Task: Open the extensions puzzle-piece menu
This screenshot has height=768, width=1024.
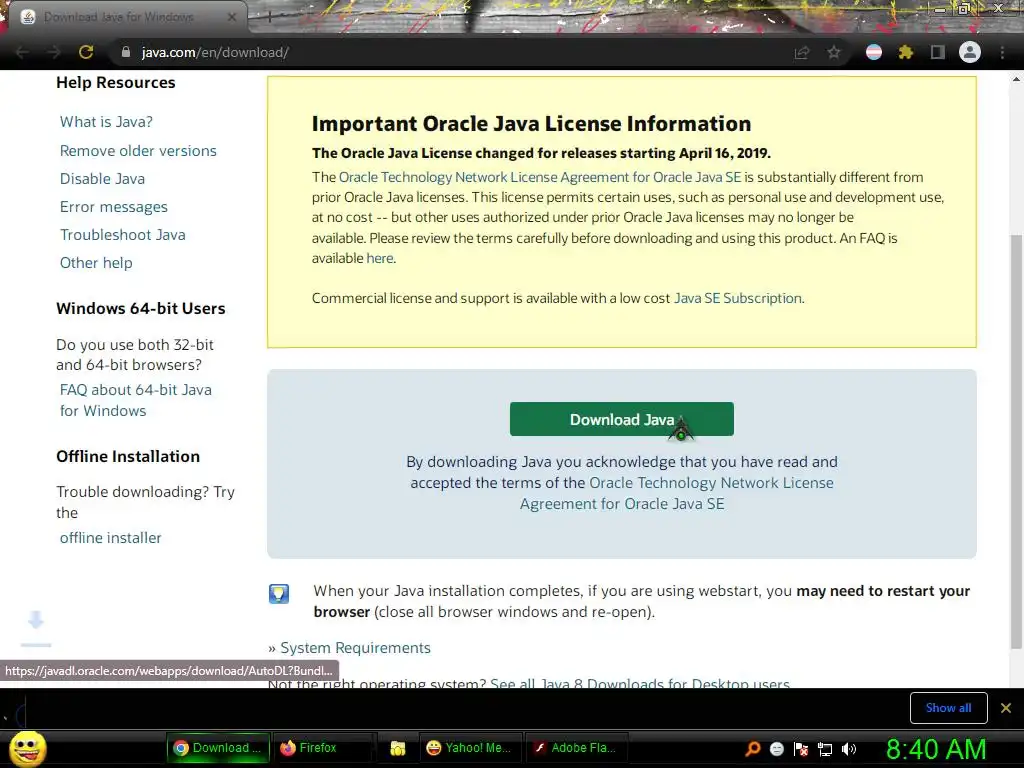Action: (x=905, y=52)
